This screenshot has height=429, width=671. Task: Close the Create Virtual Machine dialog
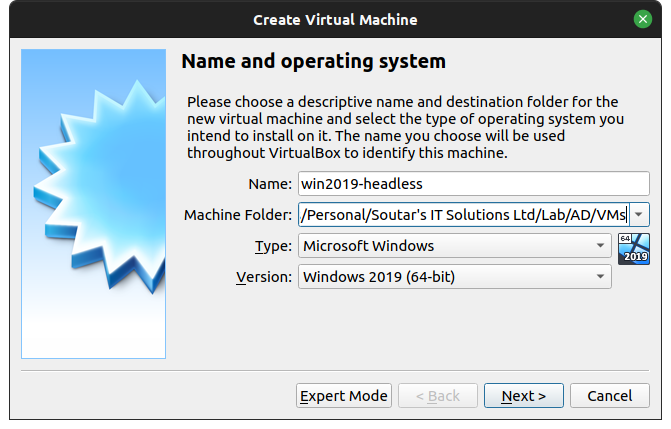(x=642, y=19)
